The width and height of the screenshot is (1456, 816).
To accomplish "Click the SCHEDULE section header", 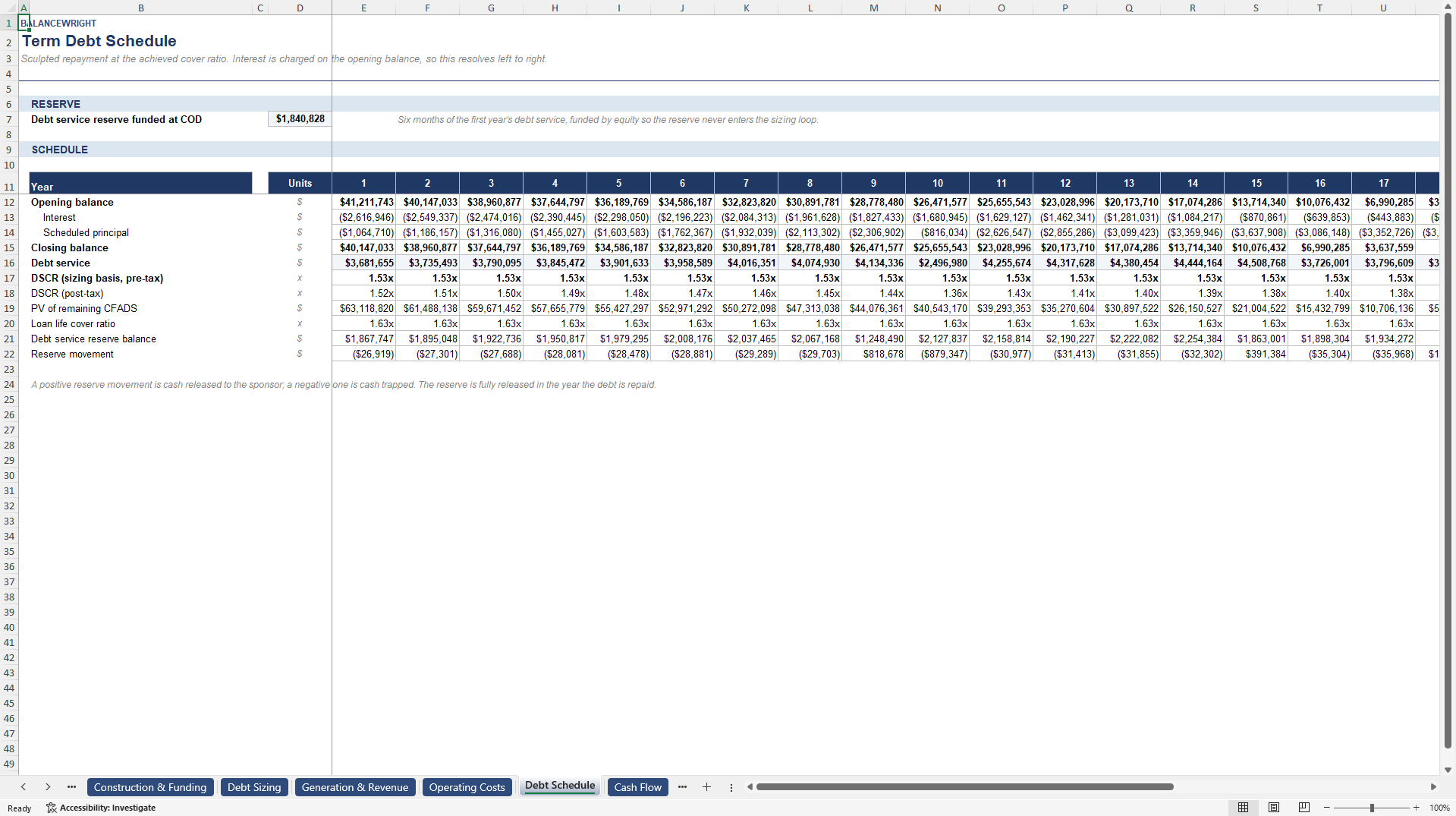I will click(x=59, y=150).
